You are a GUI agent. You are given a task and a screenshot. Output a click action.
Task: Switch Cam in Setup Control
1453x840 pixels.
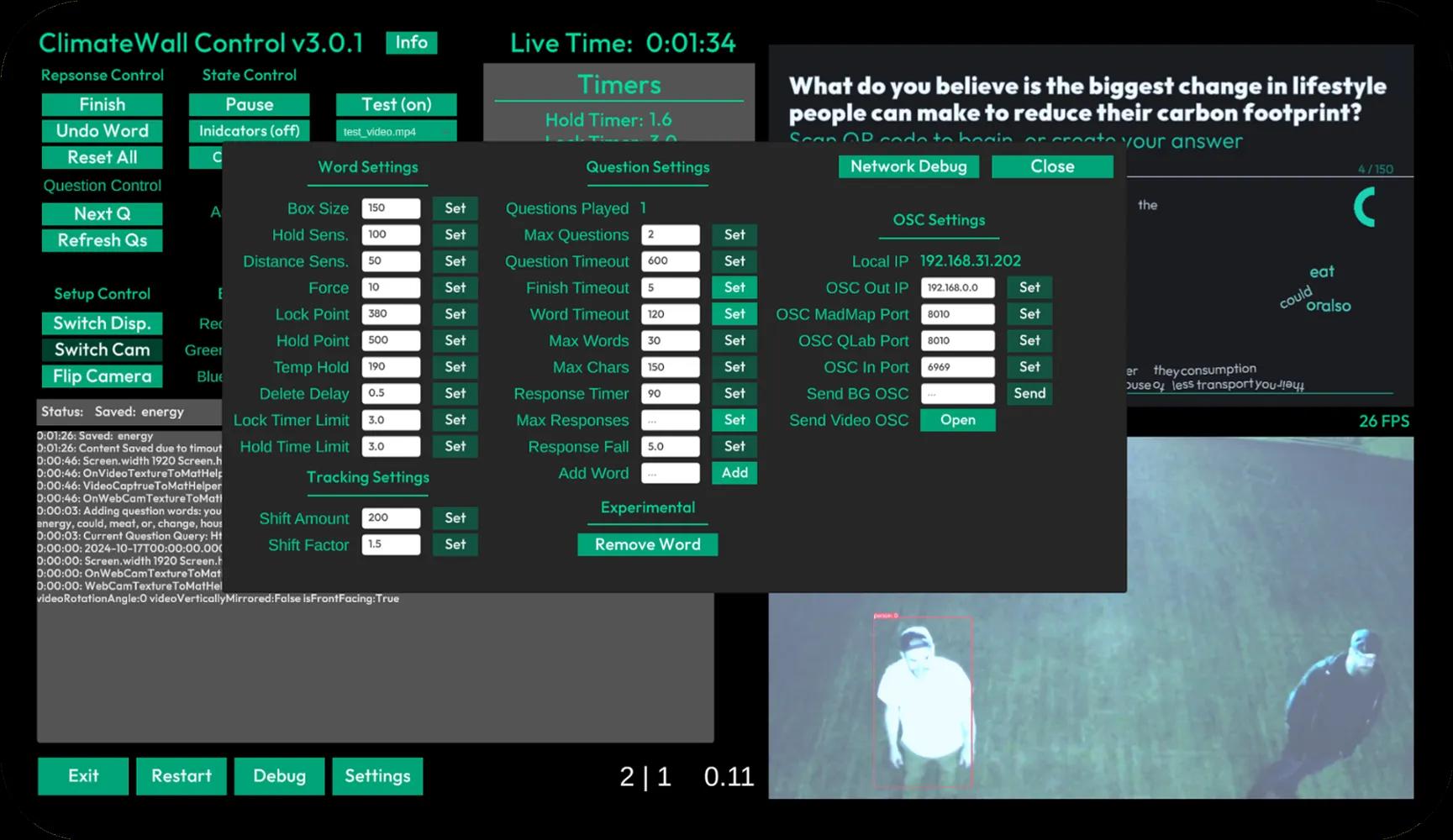102,350
